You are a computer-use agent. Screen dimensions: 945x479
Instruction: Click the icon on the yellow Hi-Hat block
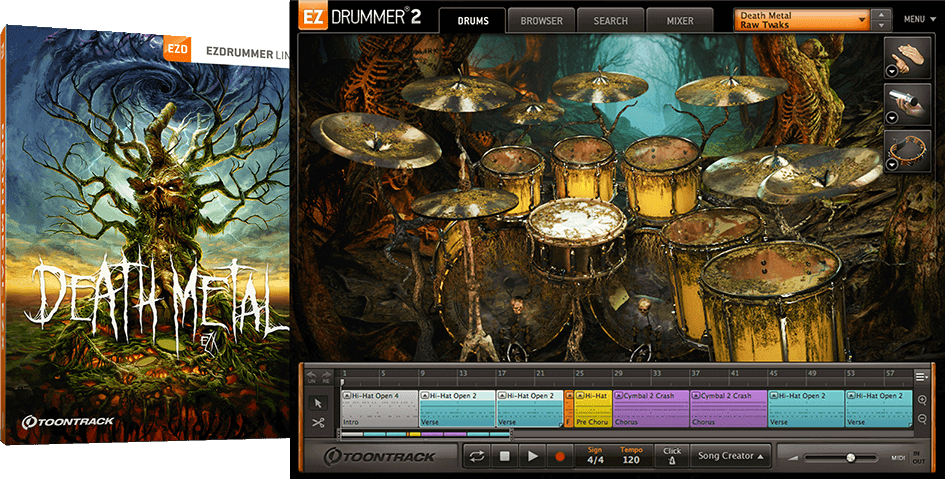pos(580,396)
